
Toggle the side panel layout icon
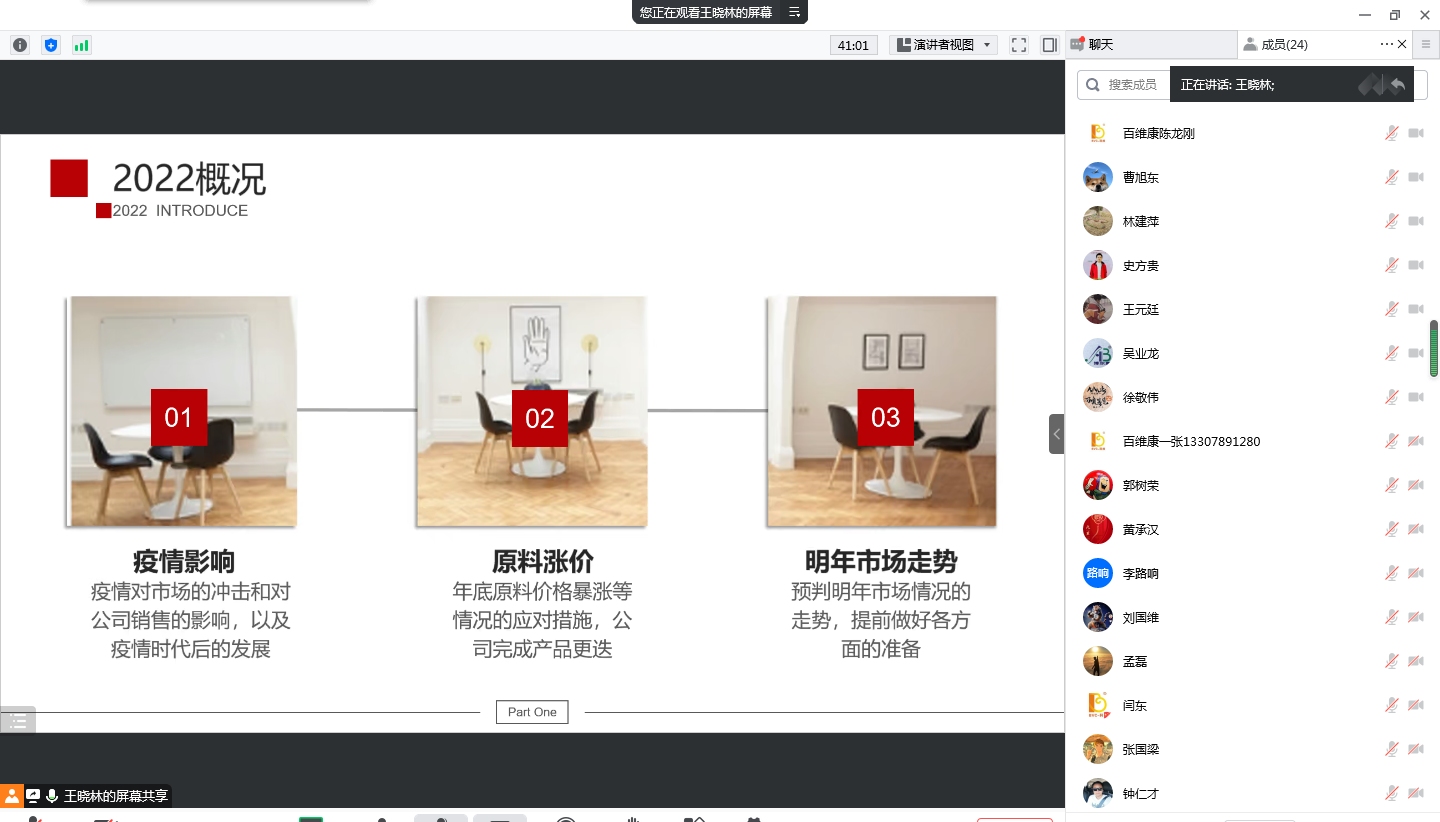[1049, 45]
